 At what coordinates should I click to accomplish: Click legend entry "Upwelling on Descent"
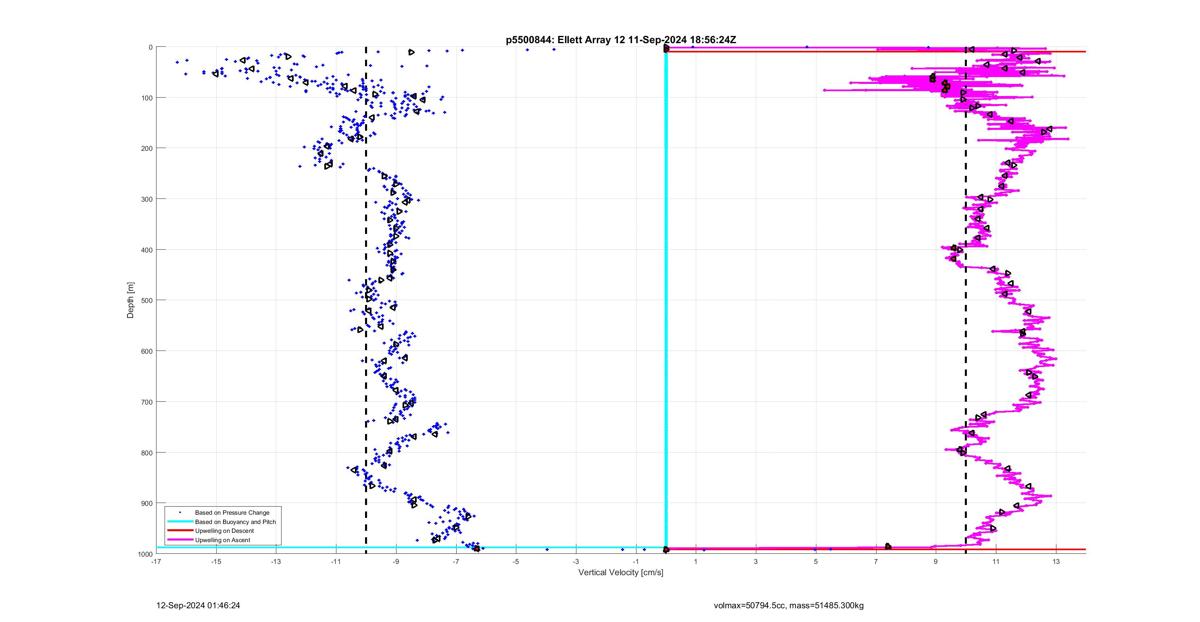[225, 531]
